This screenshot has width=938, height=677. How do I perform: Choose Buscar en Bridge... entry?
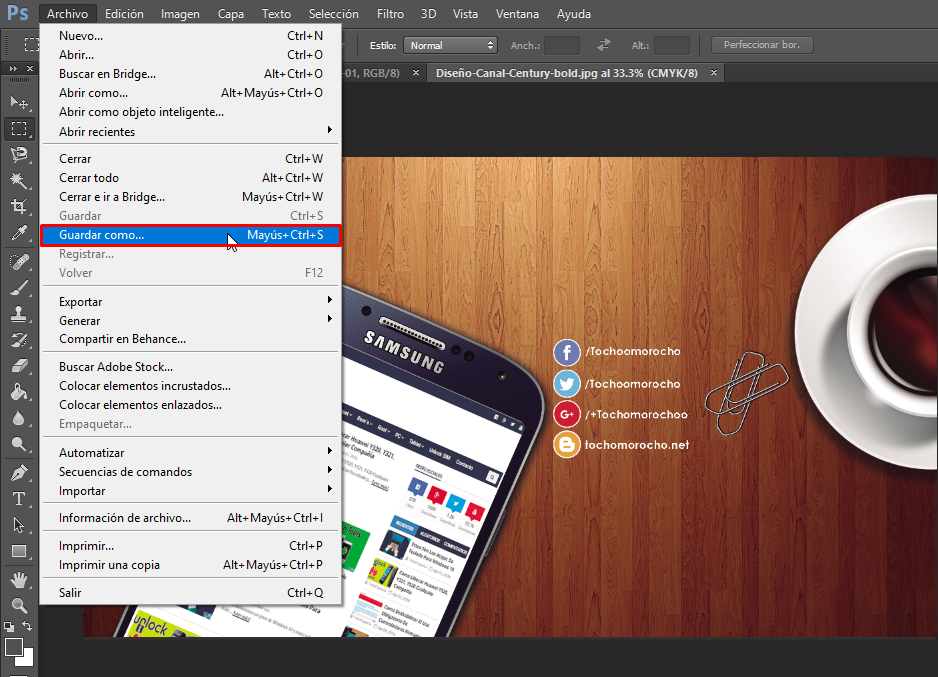click(x=190, y=74)
